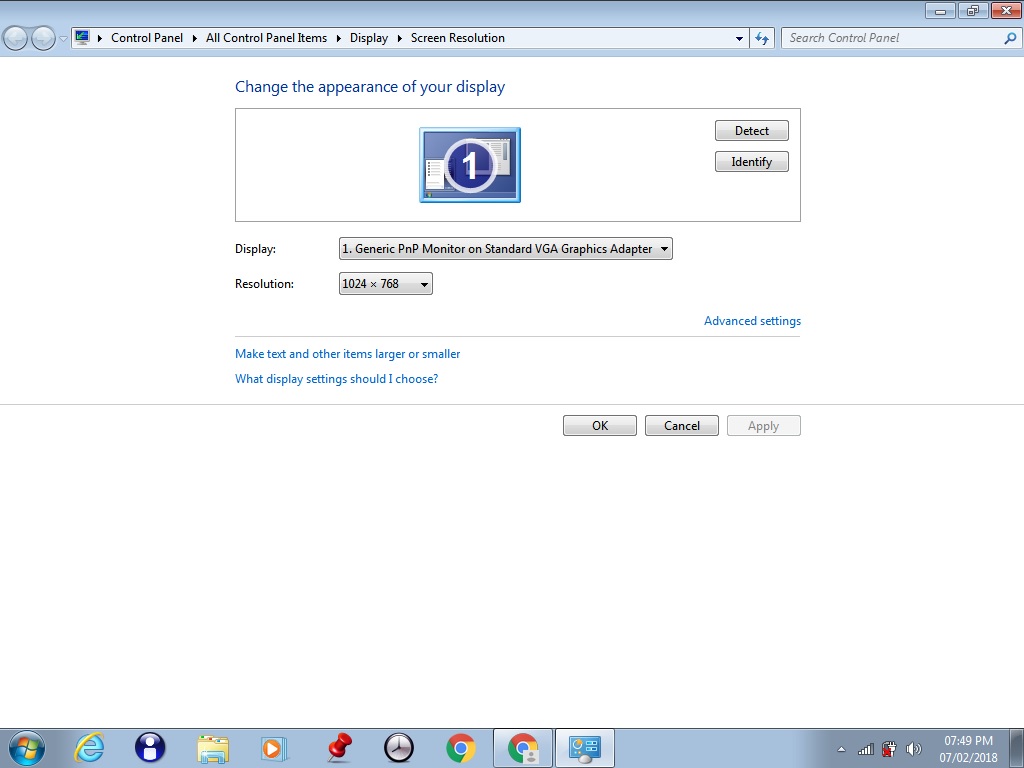This screenshot has width=1024, height=768.
Task: Go back using the Back arrow
Action: tap(16, 39)
